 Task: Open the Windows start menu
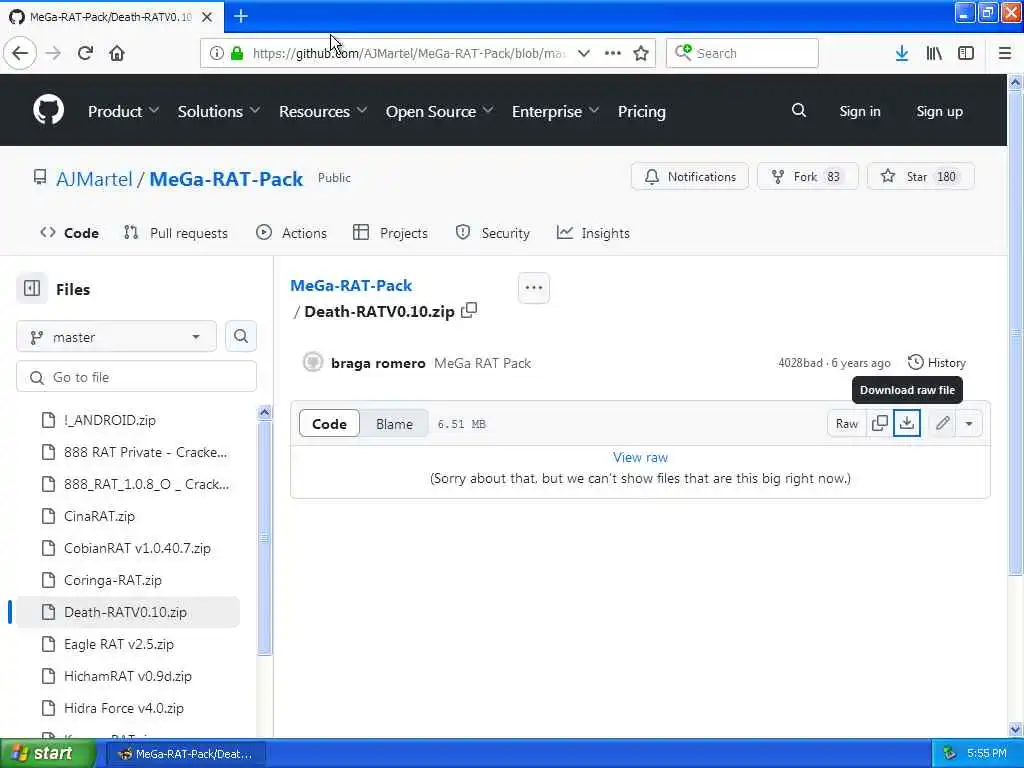[x=47, y=754]
